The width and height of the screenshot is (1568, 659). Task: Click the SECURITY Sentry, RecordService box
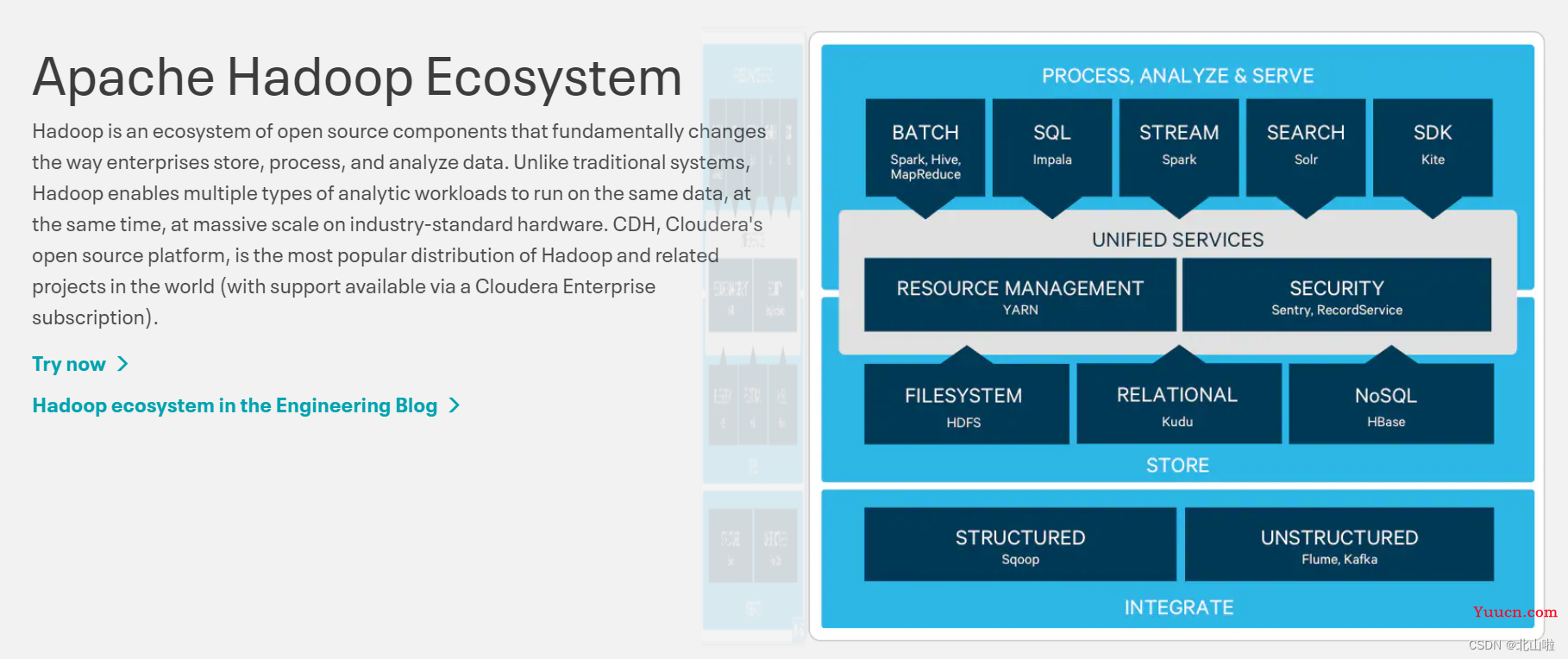[1337, 295]
